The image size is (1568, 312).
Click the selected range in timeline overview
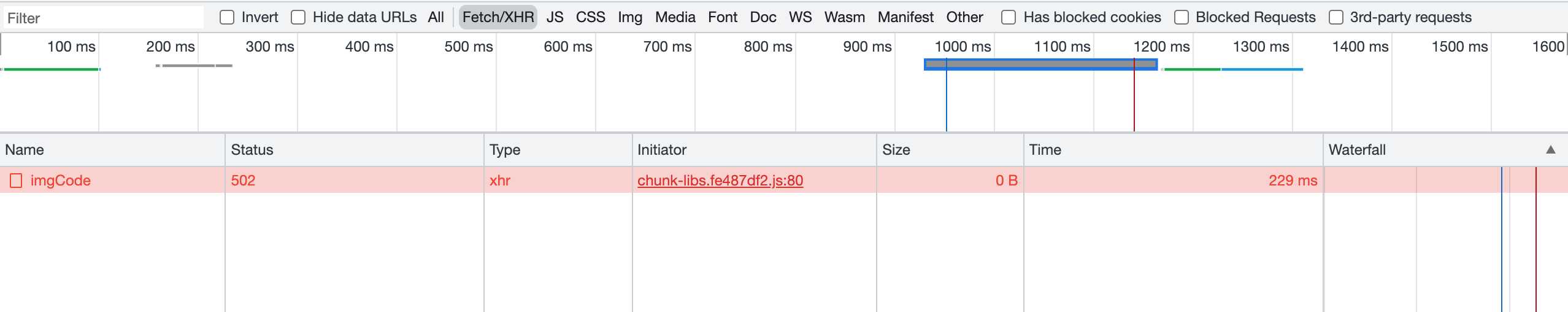tap(1040, 64)
